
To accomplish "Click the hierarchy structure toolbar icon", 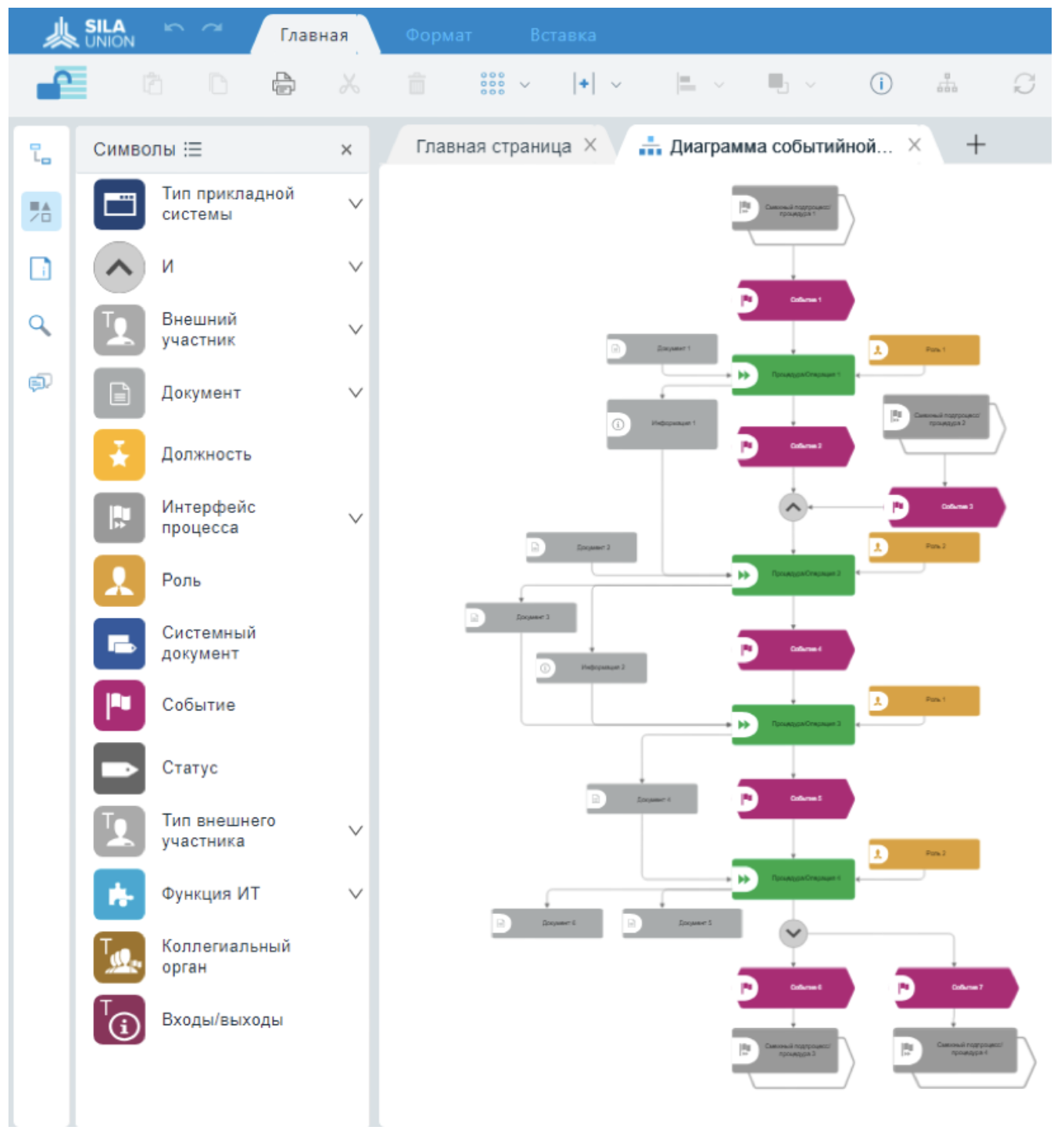I will coord(947,83).
